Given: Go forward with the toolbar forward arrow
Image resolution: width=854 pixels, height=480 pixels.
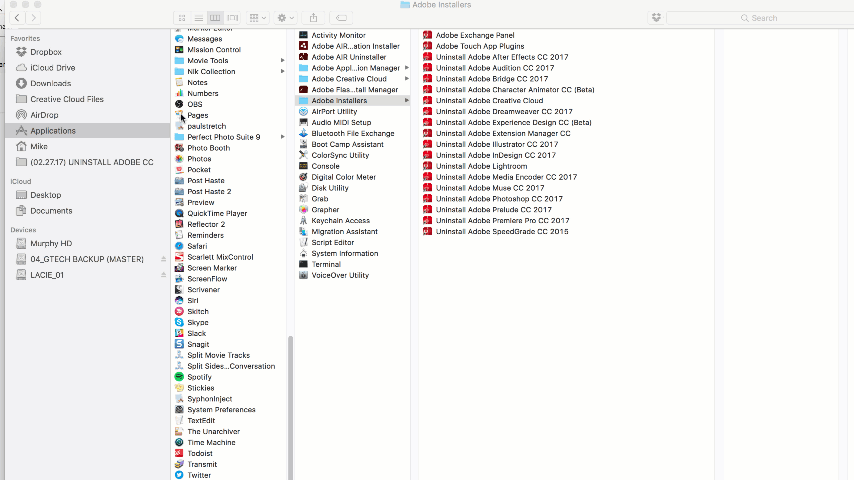Looking at the screenshot, I should [33, 18].
